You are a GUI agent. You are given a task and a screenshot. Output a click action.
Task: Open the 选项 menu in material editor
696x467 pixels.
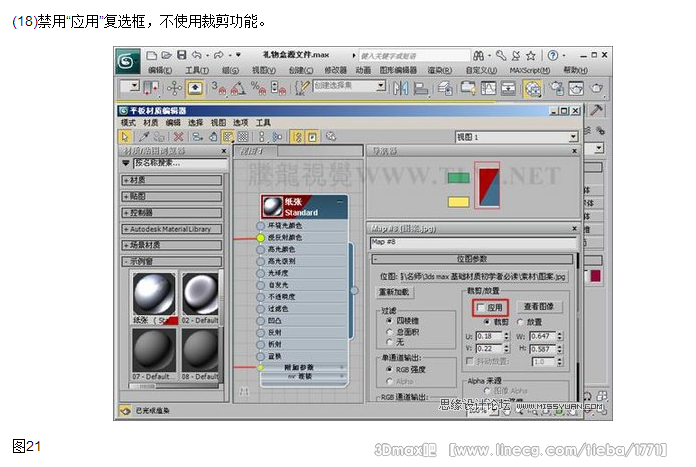coord(241,123)
